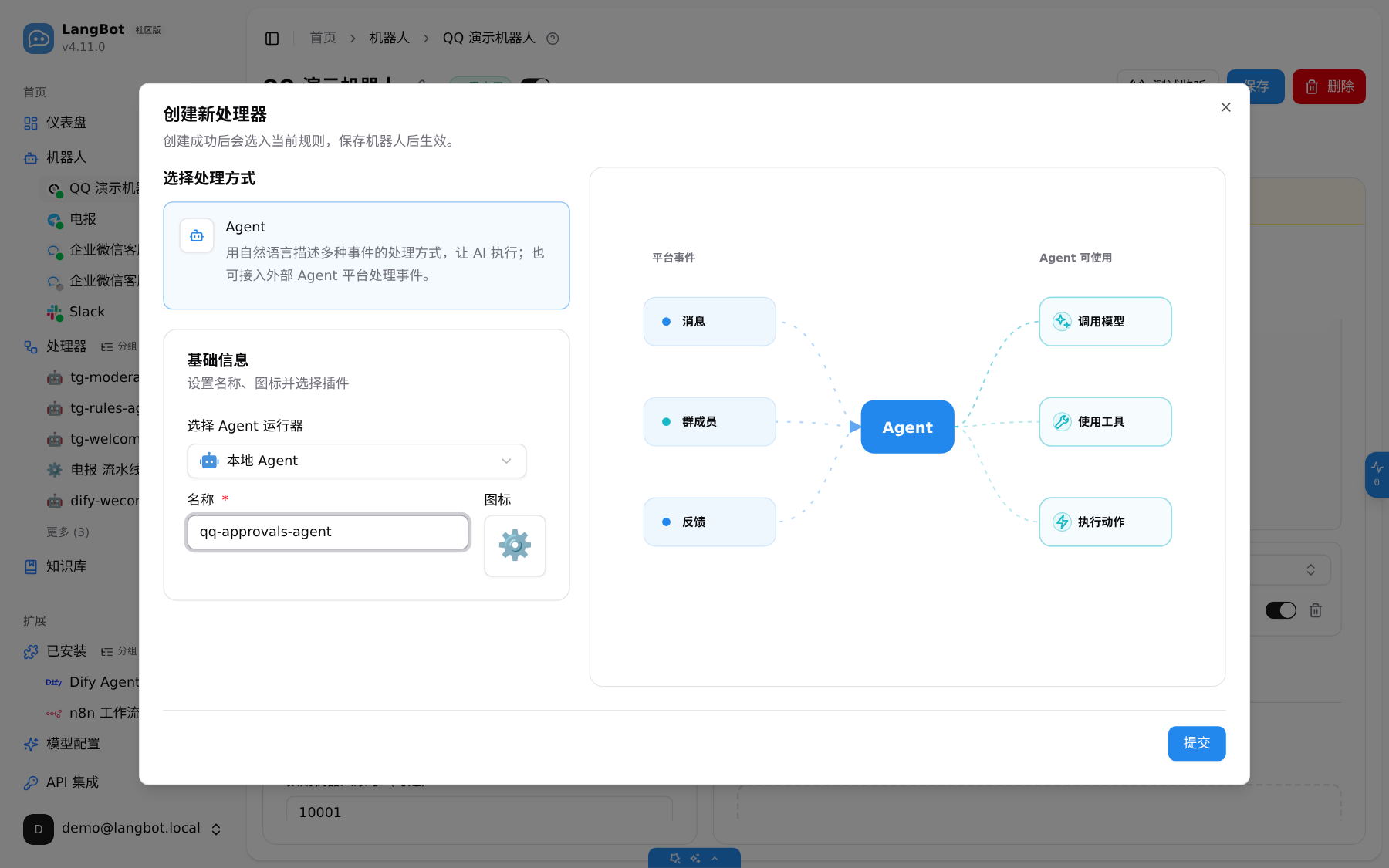This screenshot has width=1389, height=868.
Task: Select Slack bot in the sidebar
Action: (89, 312)
